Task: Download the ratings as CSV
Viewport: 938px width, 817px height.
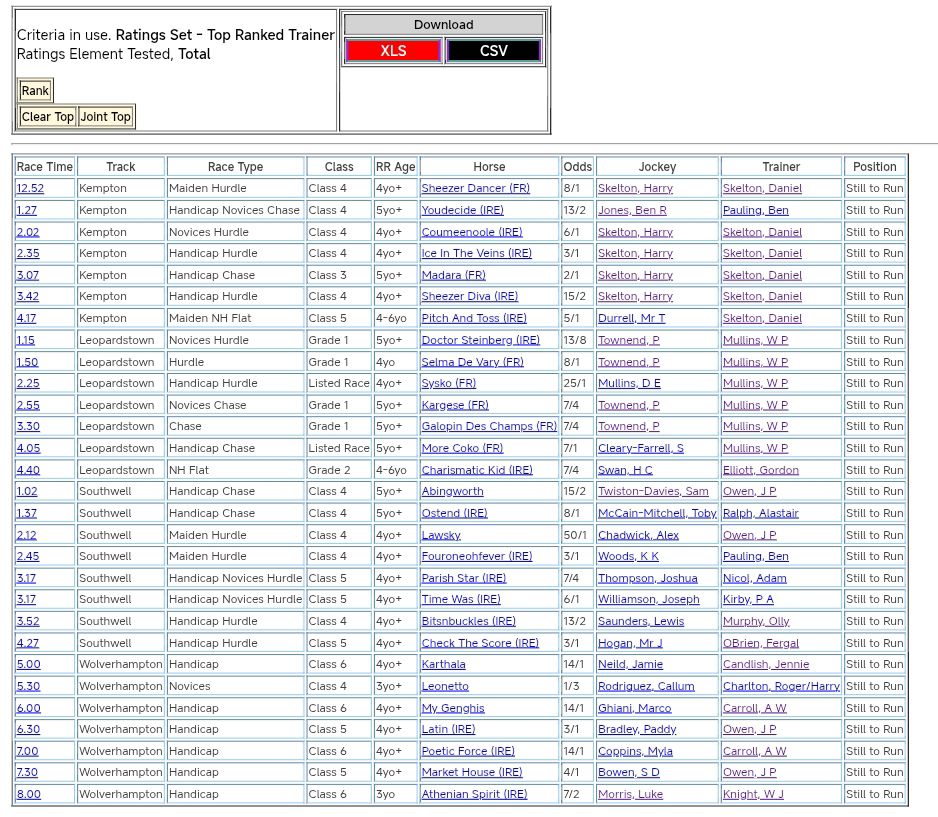Action: tap(493, 51)
